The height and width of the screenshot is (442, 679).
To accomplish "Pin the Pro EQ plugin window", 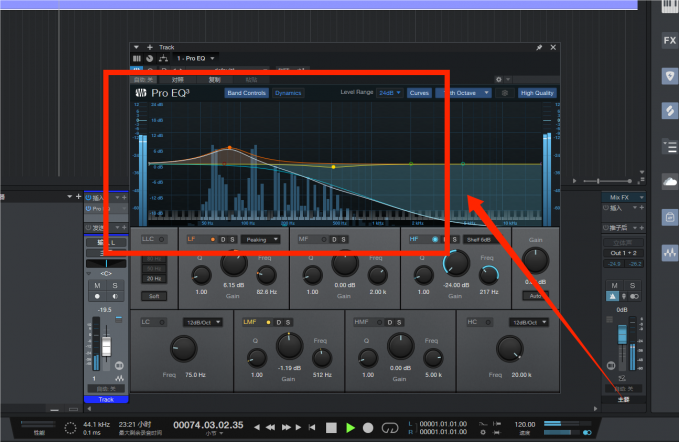I will pyautogui.click(x=539, y=47).
